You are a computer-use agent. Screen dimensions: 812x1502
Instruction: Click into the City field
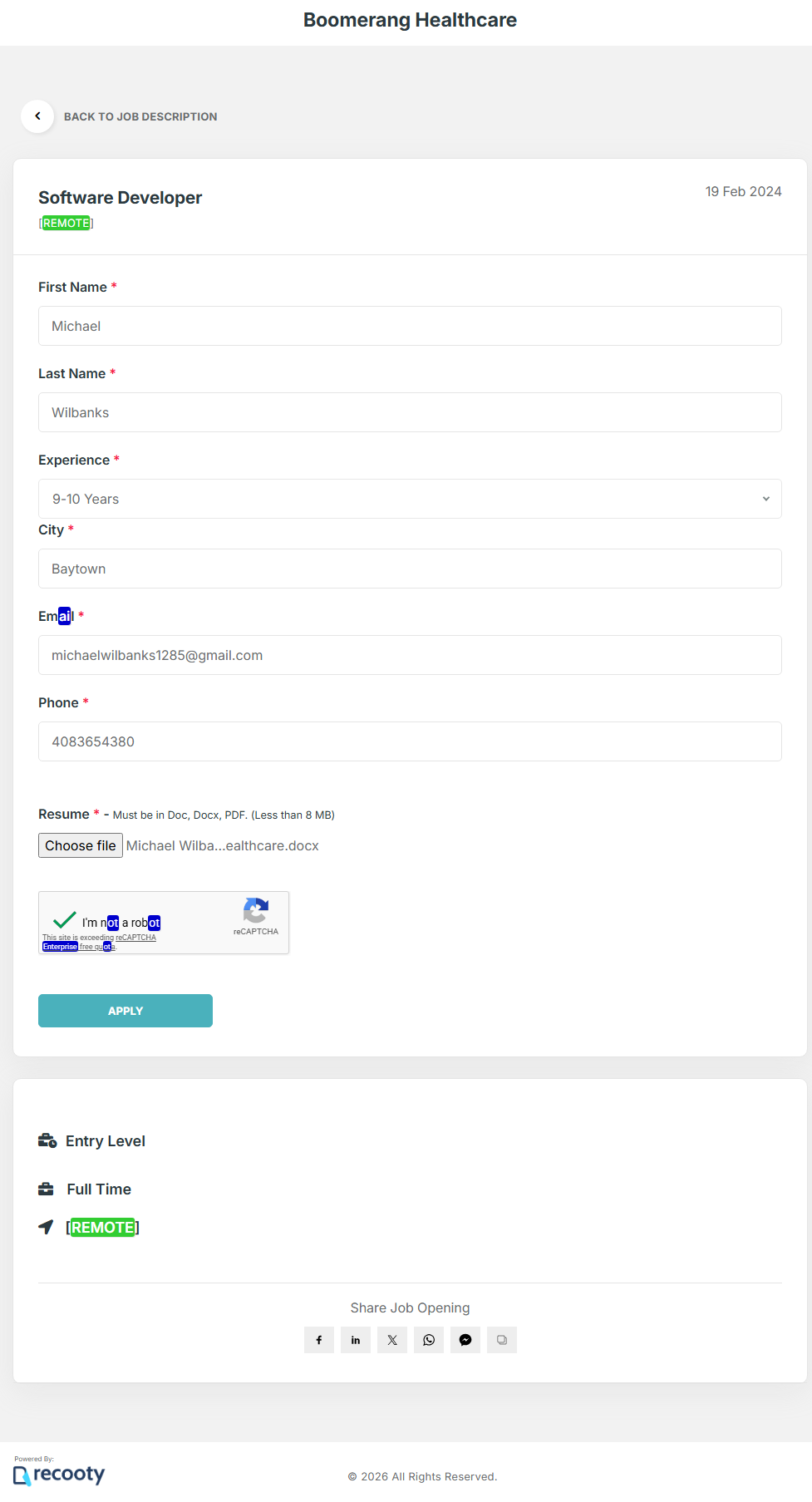(x=410, y=569)
